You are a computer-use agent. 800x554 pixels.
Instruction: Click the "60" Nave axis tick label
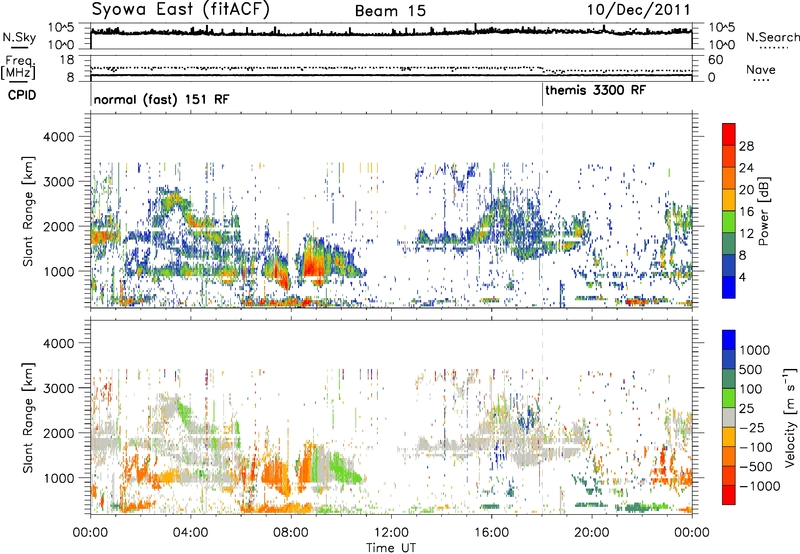tap(715, 60)
